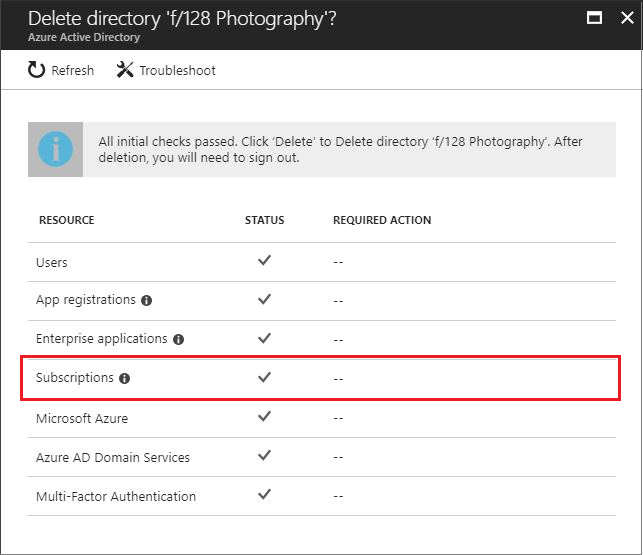Click the Subscriptions status checkmark

pyautogui.click(x=264, y=377)
